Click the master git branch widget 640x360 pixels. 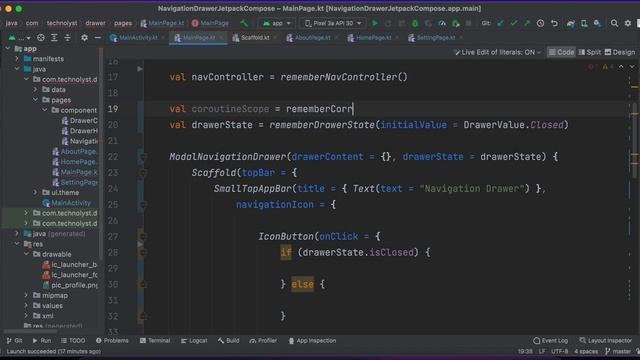pos(618,351)
